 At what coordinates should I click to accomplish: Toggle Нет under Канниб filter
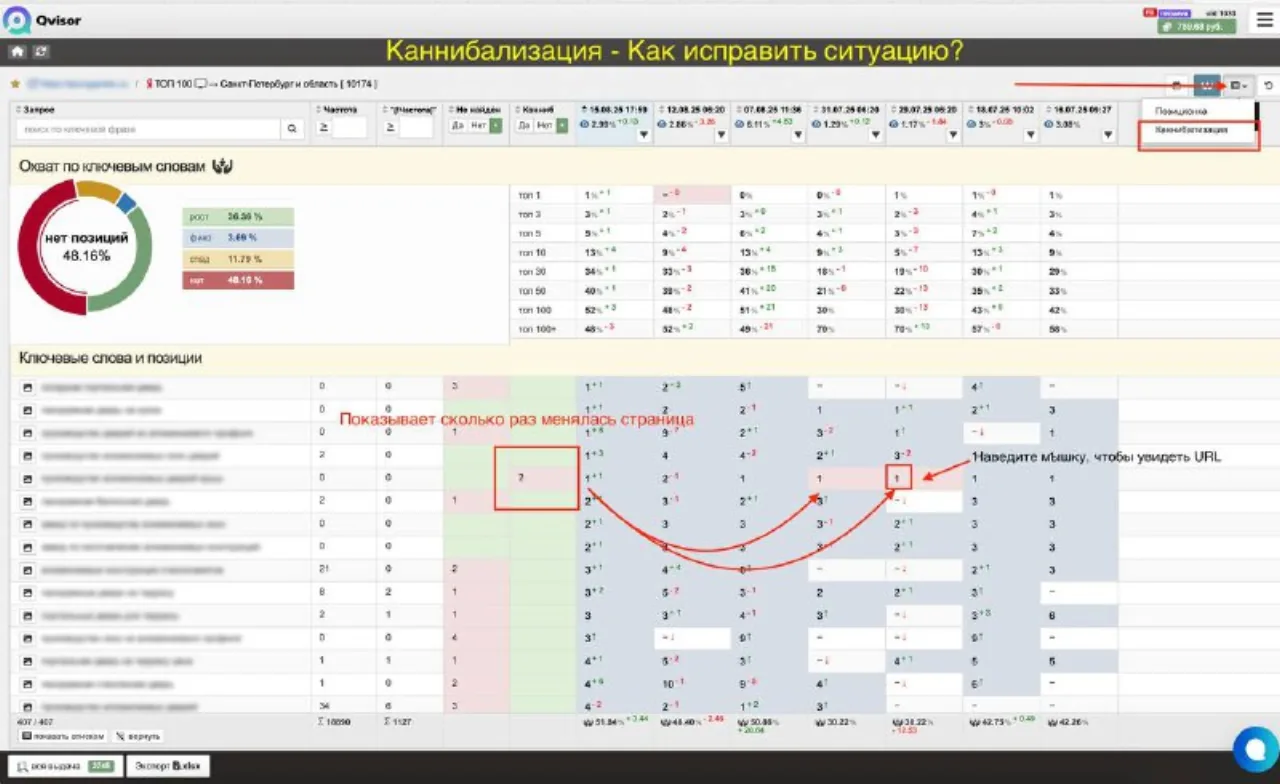(544, 125)
